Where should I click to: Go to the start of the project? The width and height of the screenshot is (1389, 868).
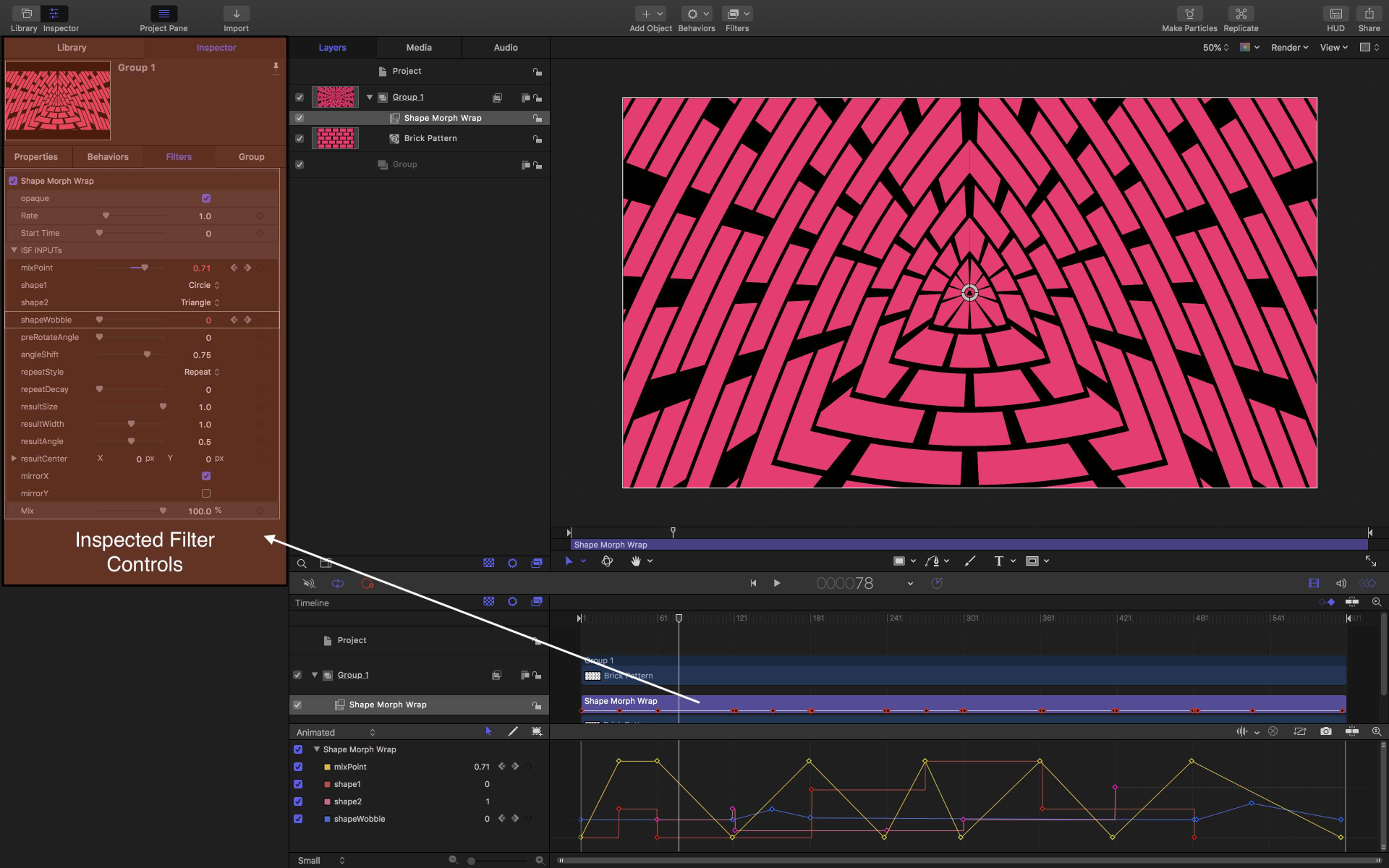click(753, 583)
